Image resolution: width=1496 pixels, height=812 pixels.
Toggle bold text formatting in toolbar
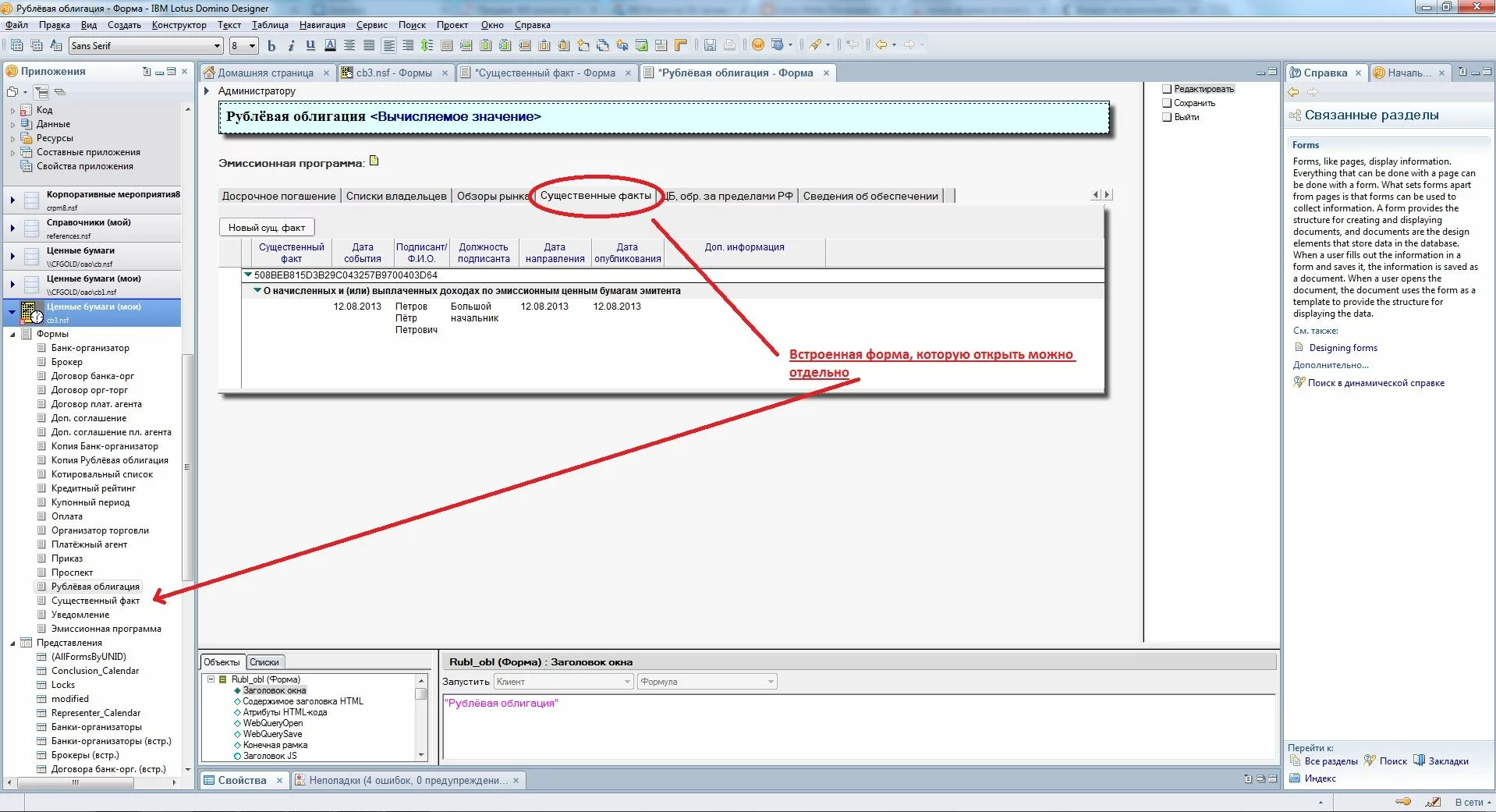coord(271,46)
